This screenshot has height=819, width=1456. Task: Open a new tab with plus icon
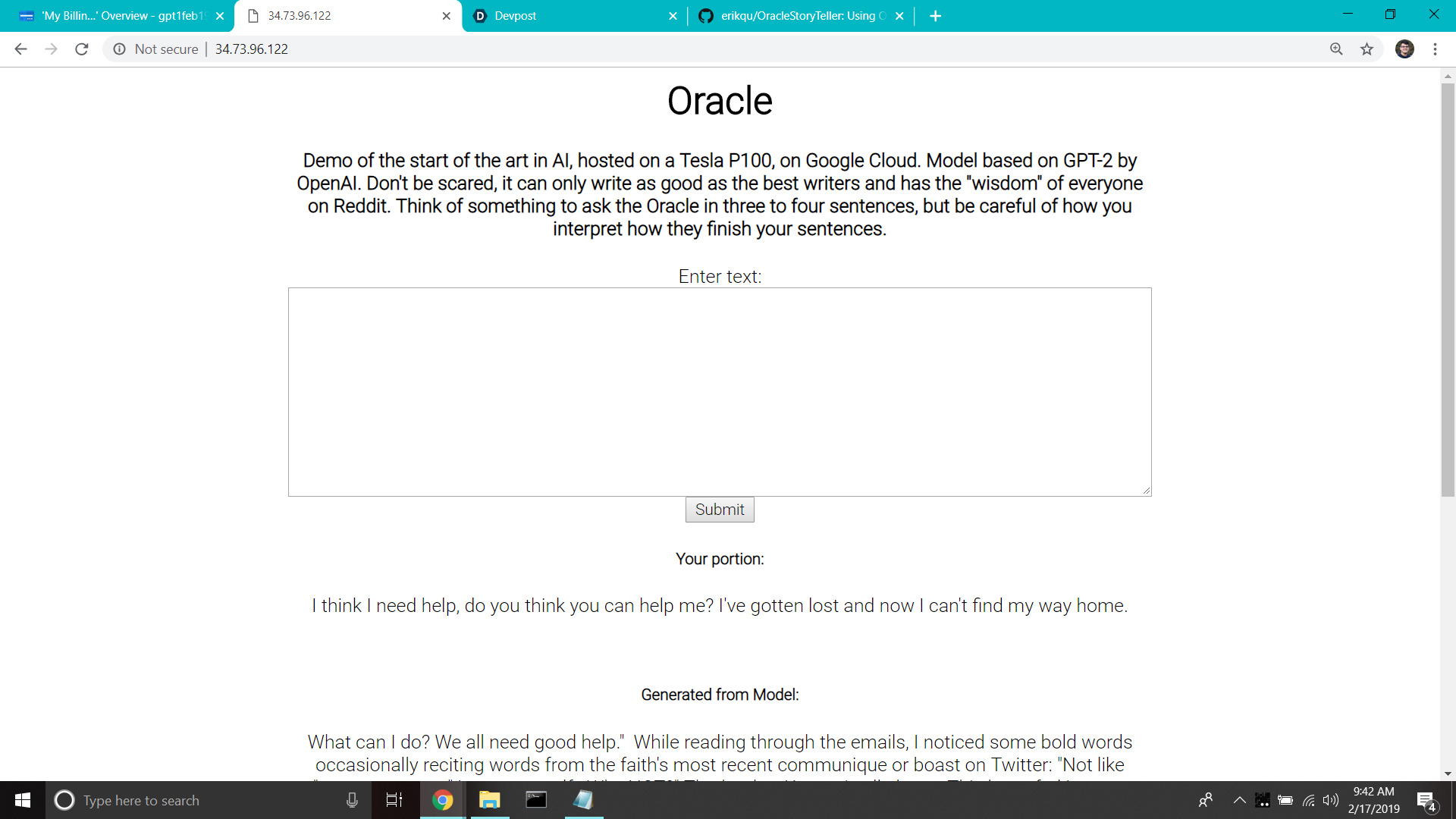click(x=935, y=16)
